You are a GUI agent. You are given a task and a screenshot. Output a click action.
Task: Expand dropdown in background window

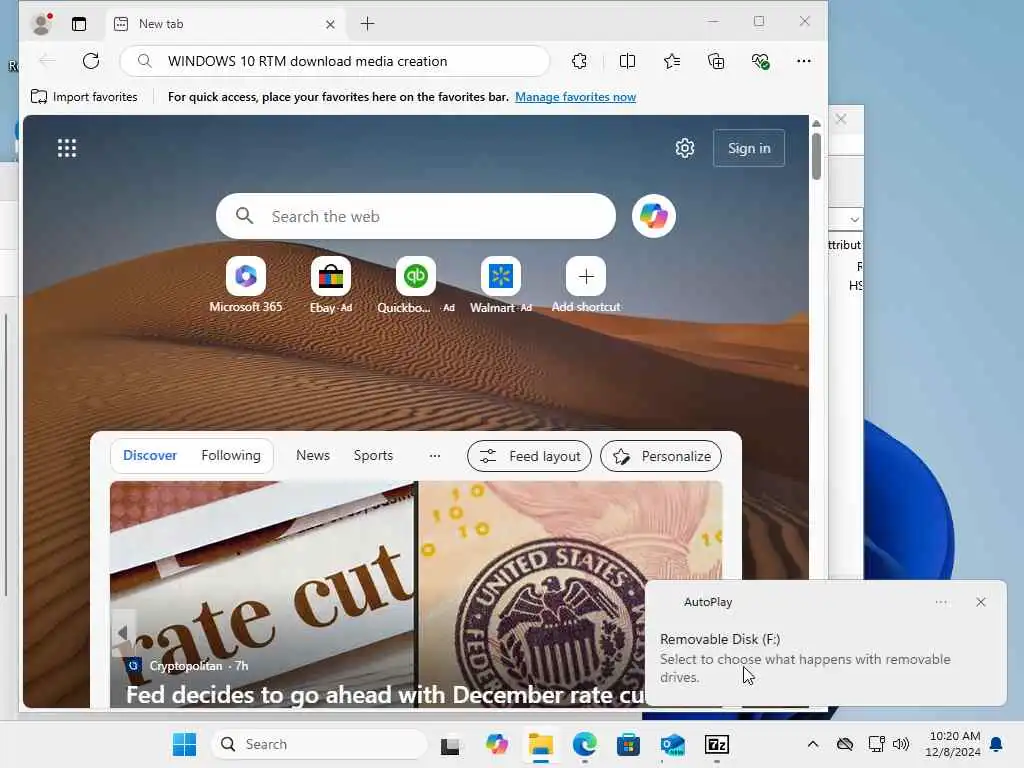(855, 219)
